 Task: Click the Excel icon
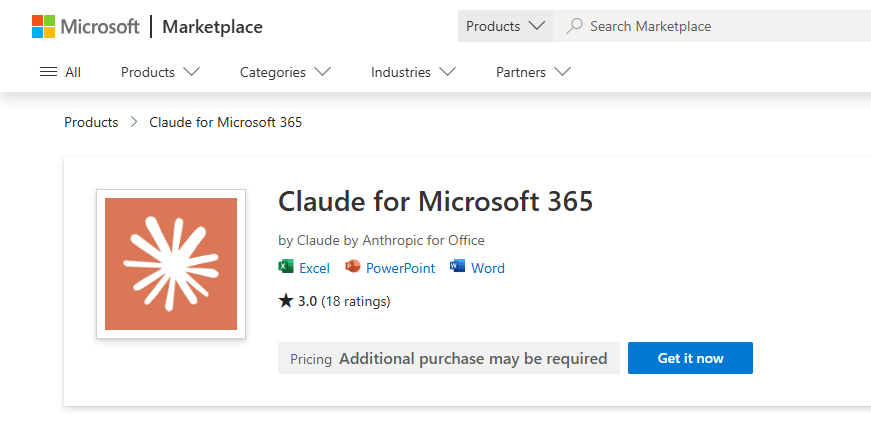click(x=286, y=267)
